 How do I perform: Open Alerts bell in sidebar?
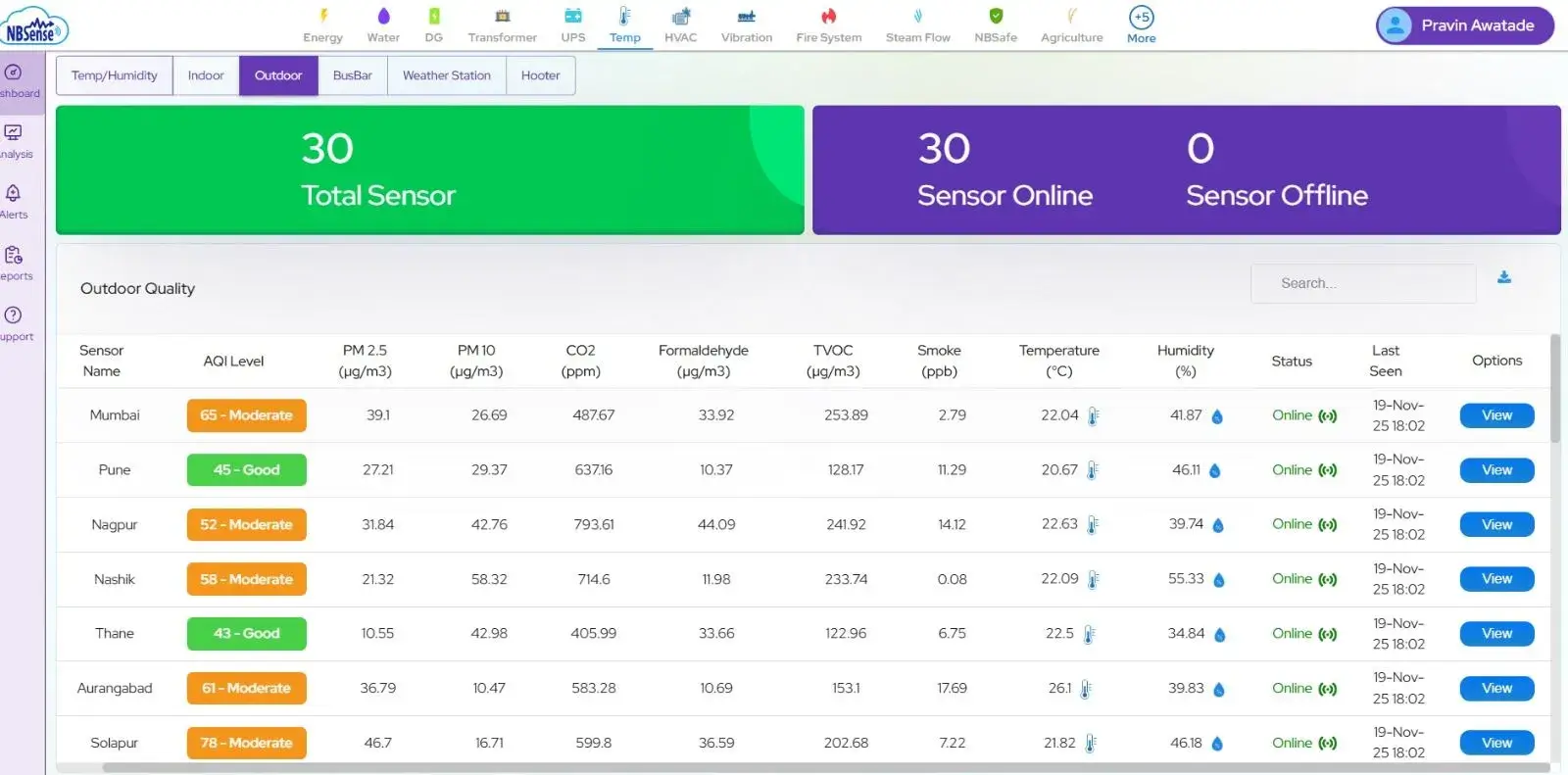click(x=14, y=194)
